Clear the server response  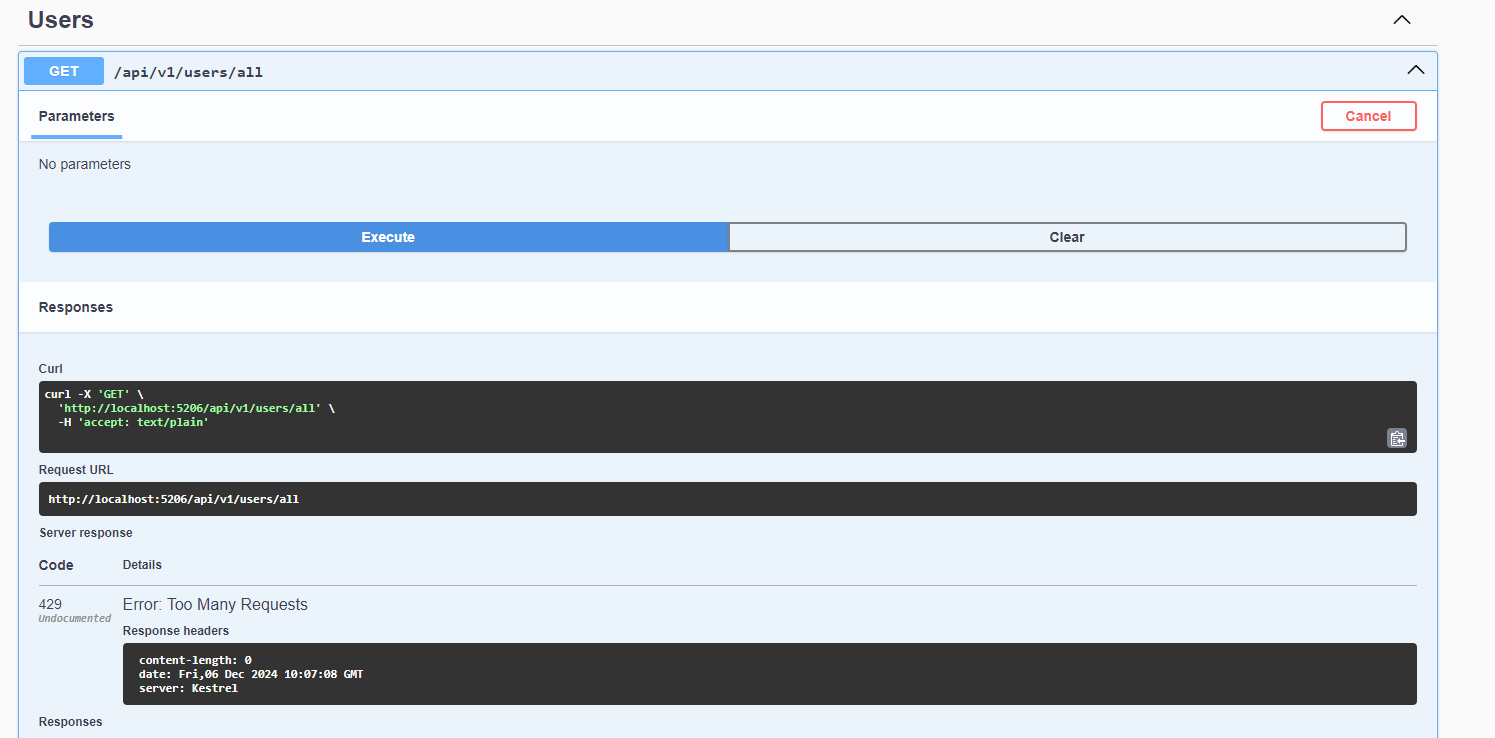(1067, 237)
